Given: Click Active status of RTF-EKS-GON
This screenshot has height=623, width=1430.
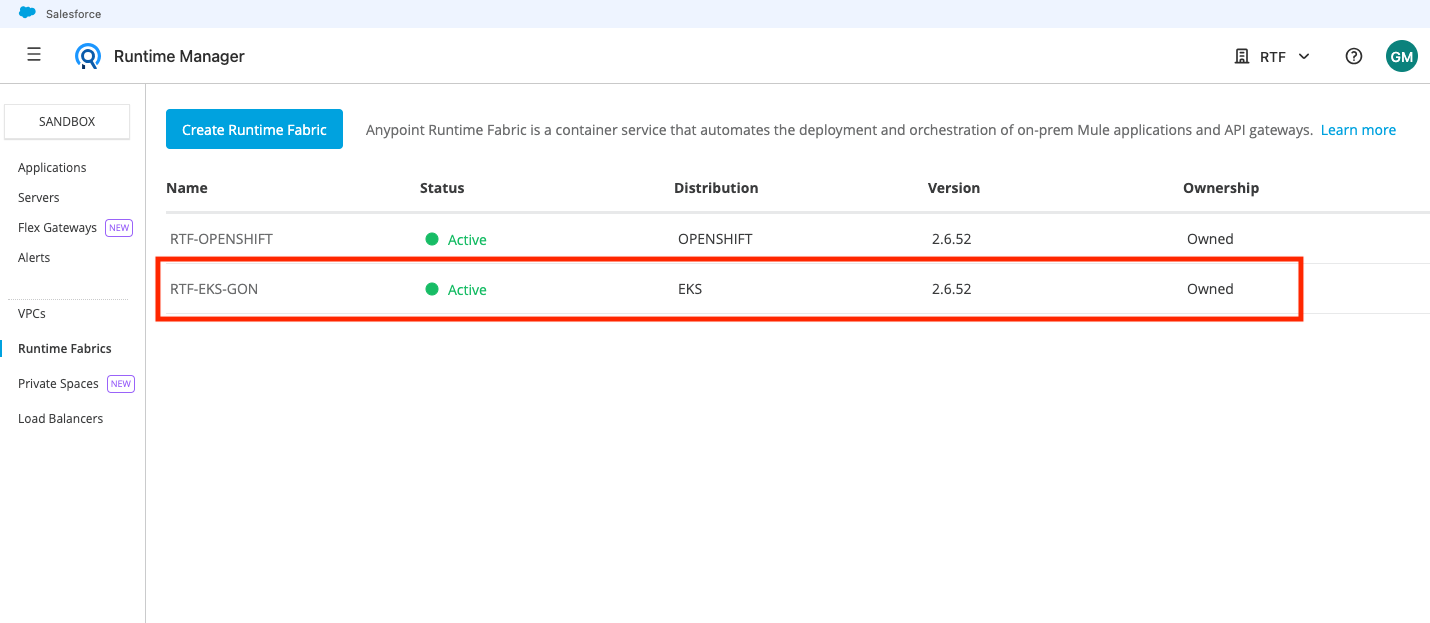Looking at the screenshot, I should click(467, 290).
